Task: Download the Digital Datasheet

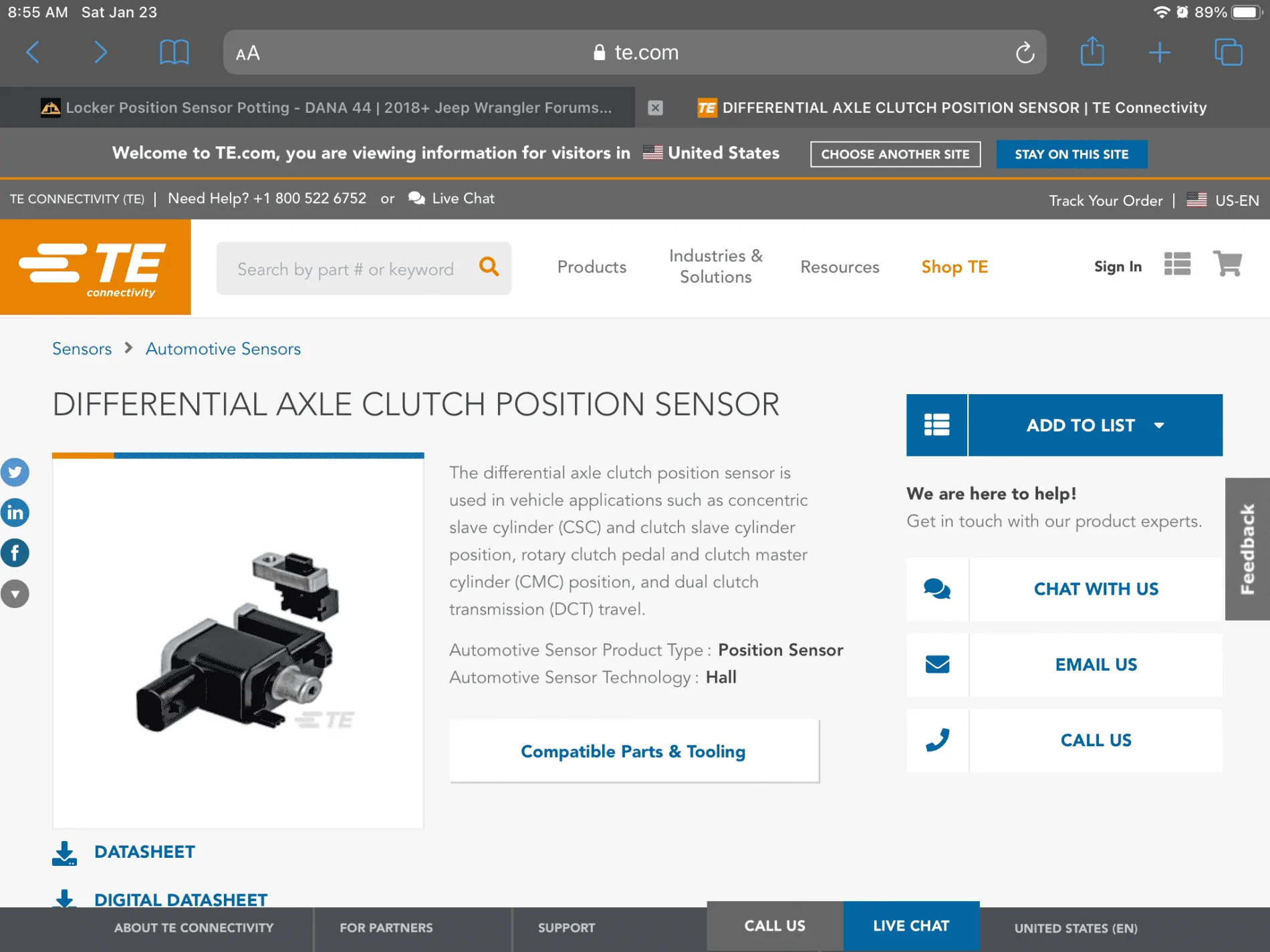Action: coord(180,900)
